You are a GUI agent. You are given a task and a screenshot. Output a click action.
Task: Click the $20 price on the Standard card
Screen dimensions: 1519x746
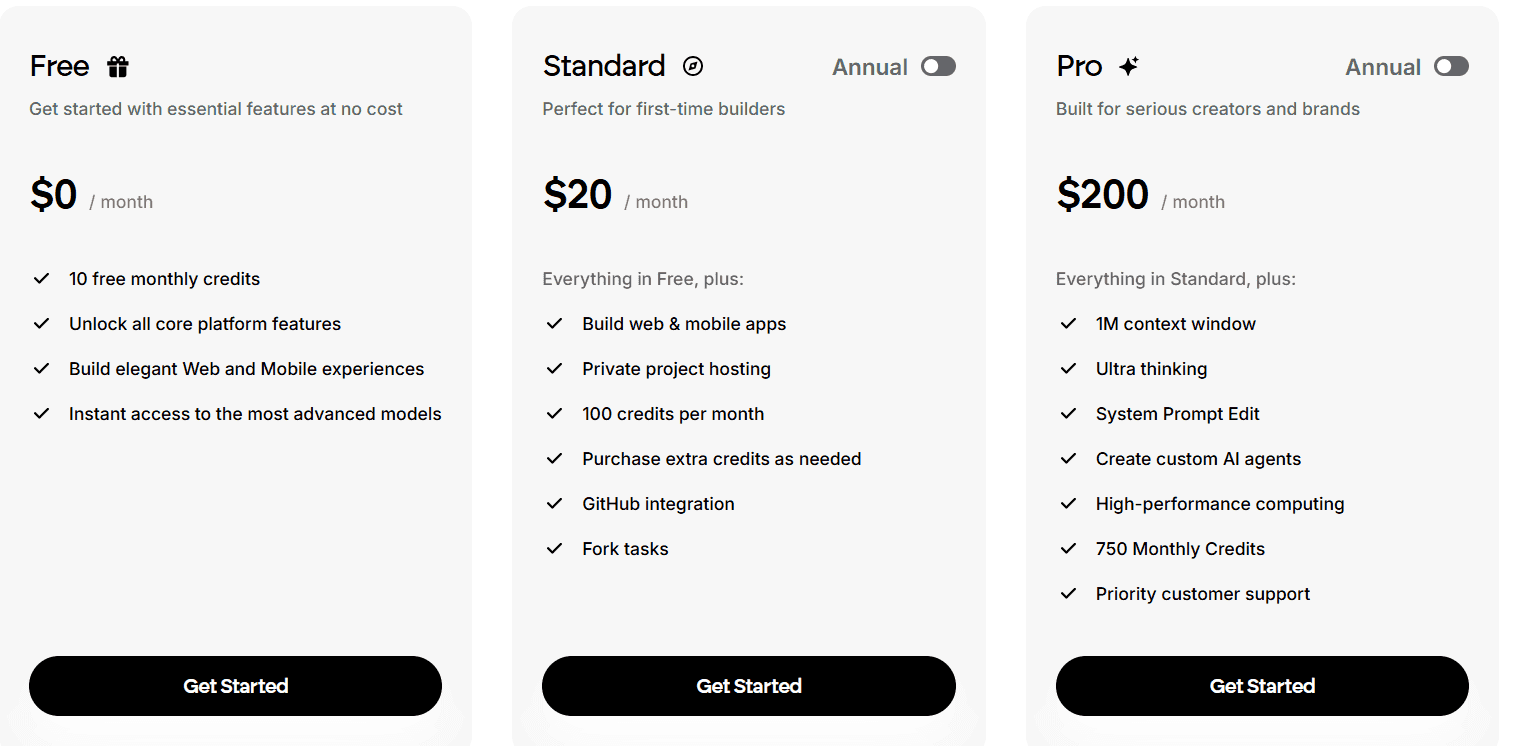click(578, 194)
